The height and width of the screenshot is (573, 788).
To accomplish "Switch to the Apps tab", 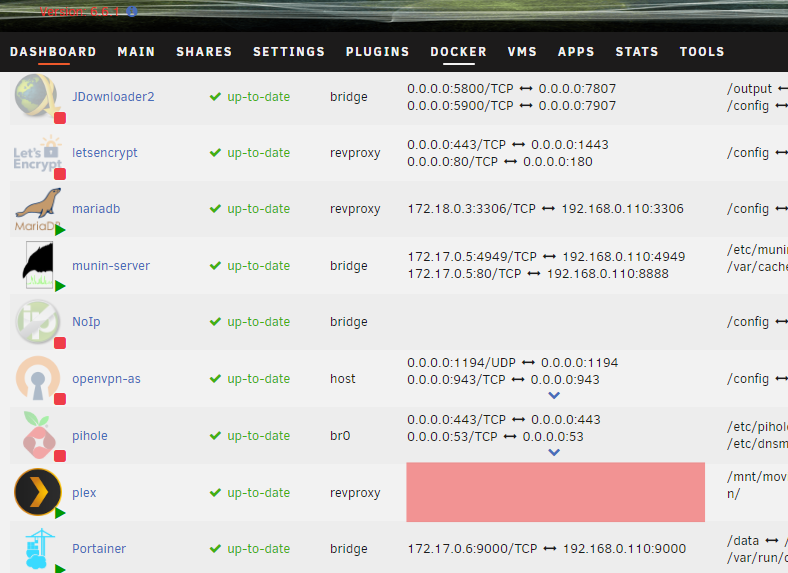I will coord(576,52).
